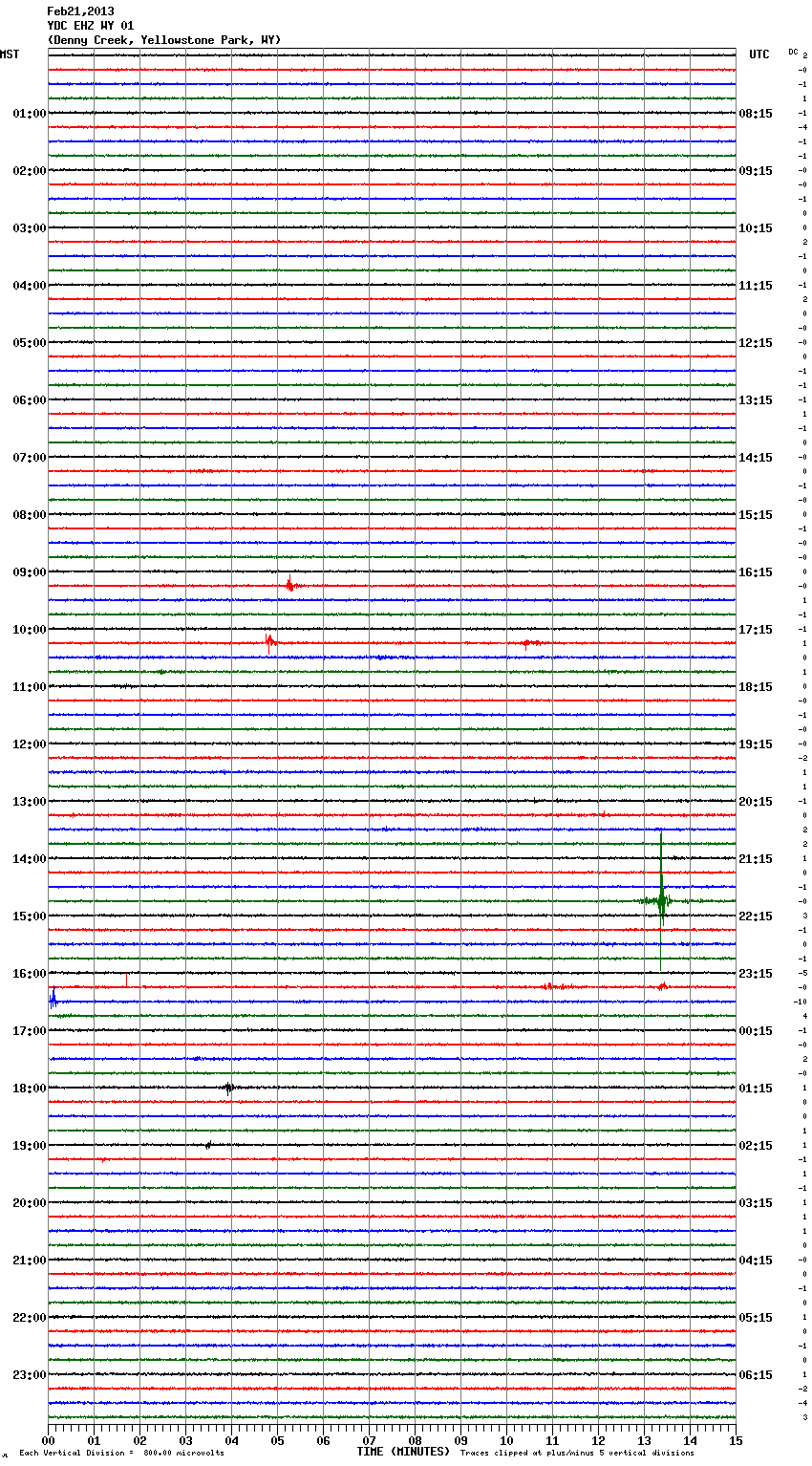
Task: Click the 00:15 UTC time label
Action: [756, 1031]
